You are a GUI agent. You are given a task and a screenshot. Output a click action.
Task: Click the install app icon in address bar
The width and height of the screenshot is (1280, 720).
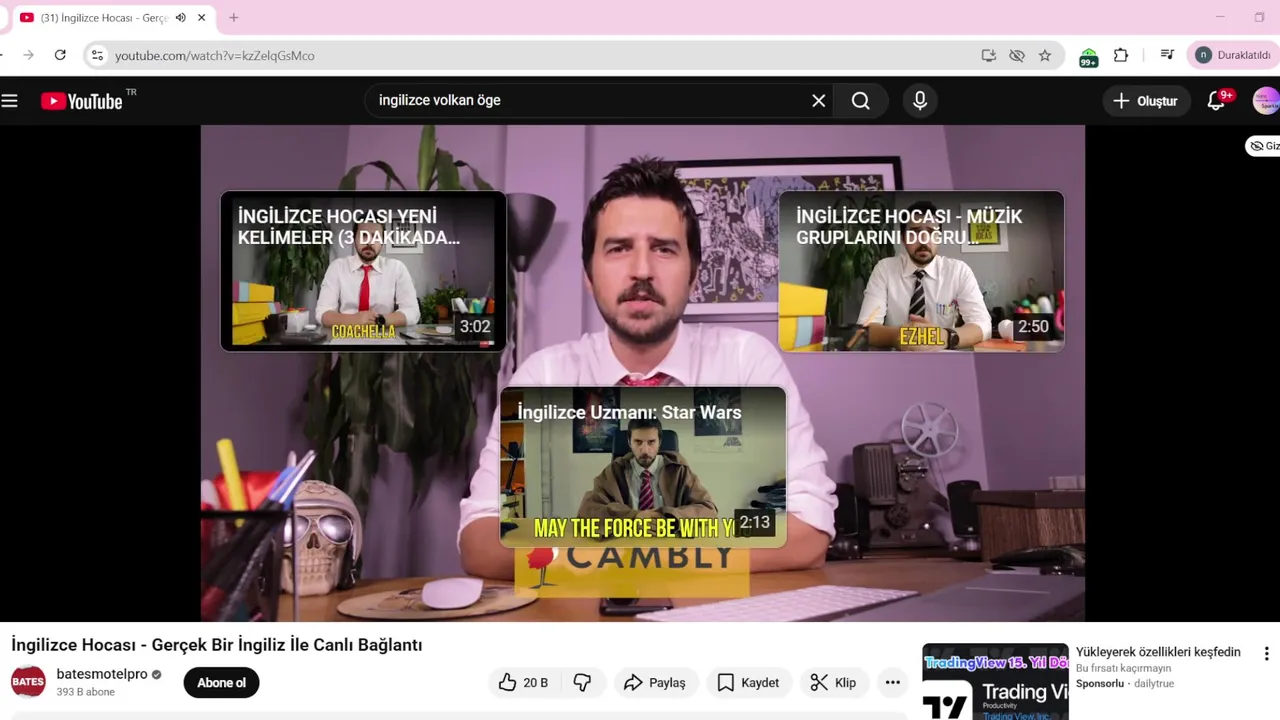point(989,55)
